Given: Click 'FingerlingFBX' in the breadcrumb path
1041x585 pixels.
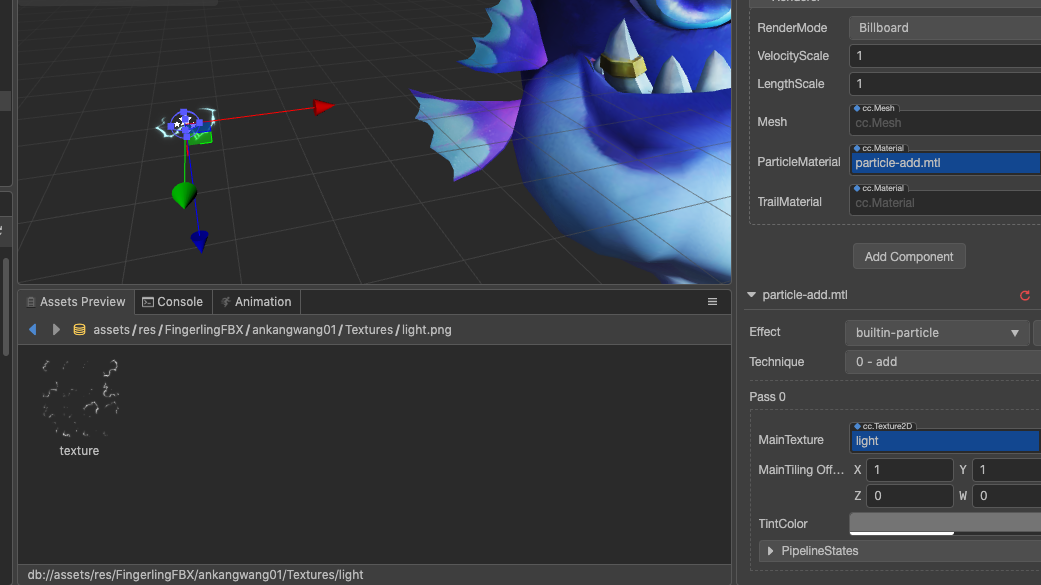Looking at the screenshot, I should click(x=204, y=329).
